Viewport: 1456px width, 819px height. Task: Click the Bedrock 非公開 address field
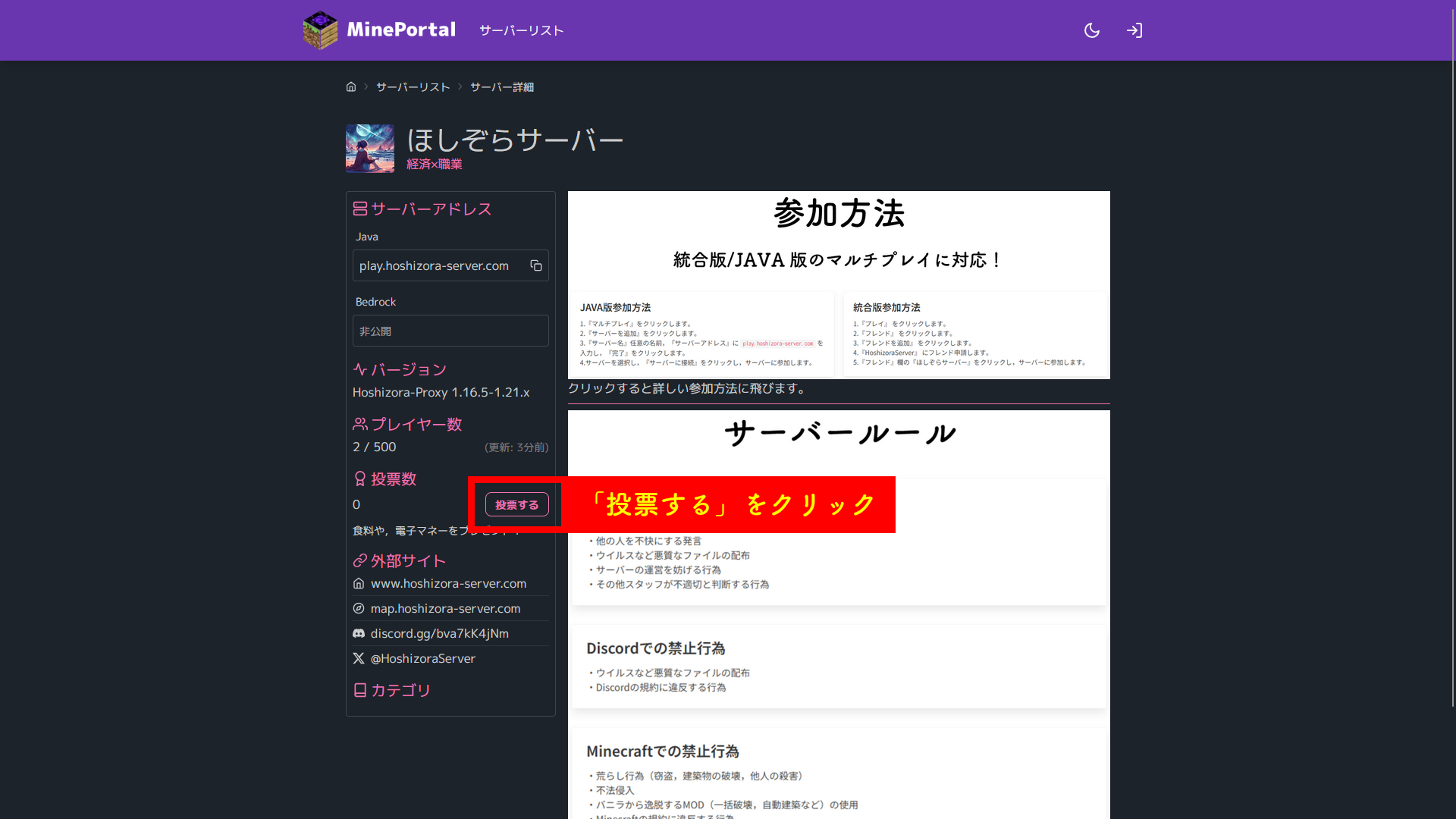pos(450,331)
